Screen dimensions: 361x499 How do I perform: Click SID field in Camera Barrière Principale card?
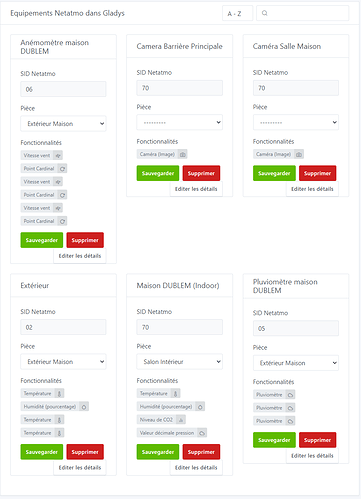click(x=179, y=88)
